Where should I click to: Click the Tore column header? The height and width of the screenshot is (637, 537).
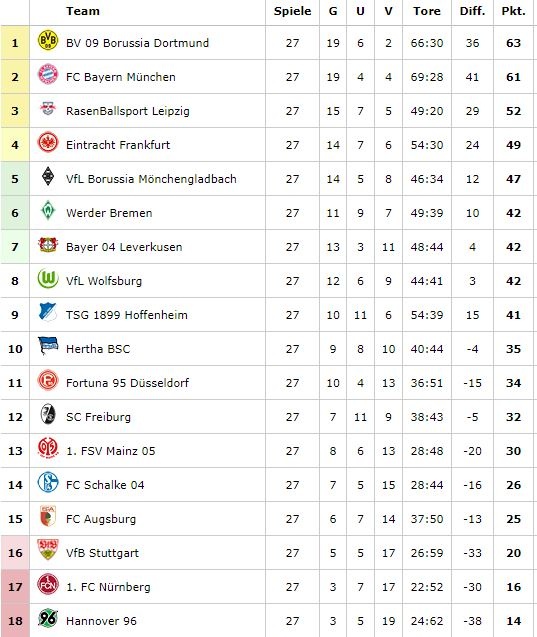(427, 11)
